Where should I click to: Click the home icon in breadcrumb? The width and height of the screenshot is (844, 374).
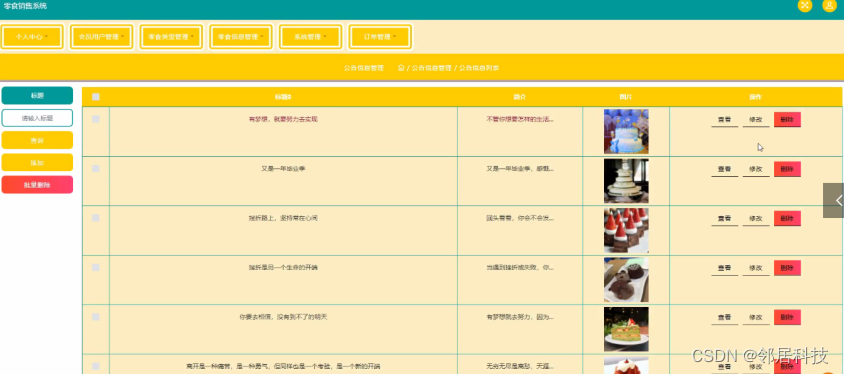tap(401, 68)
